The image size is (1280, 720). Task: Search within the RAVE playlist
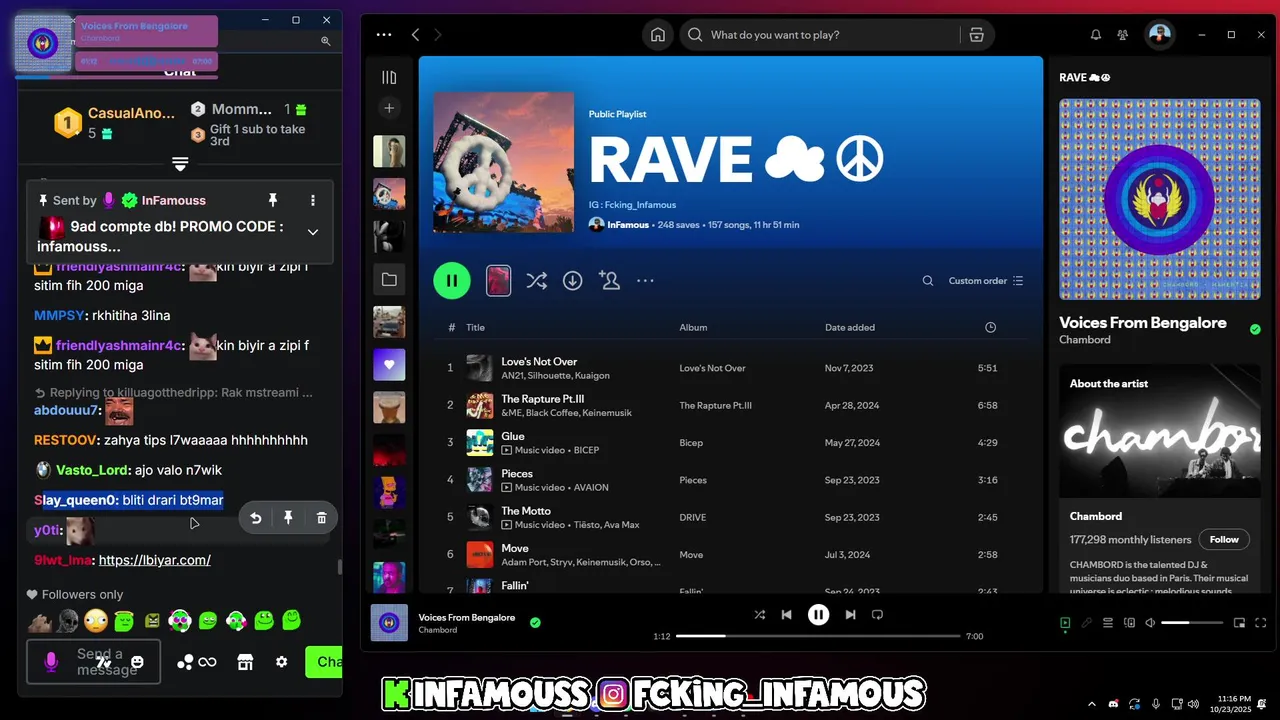point(928,281)
